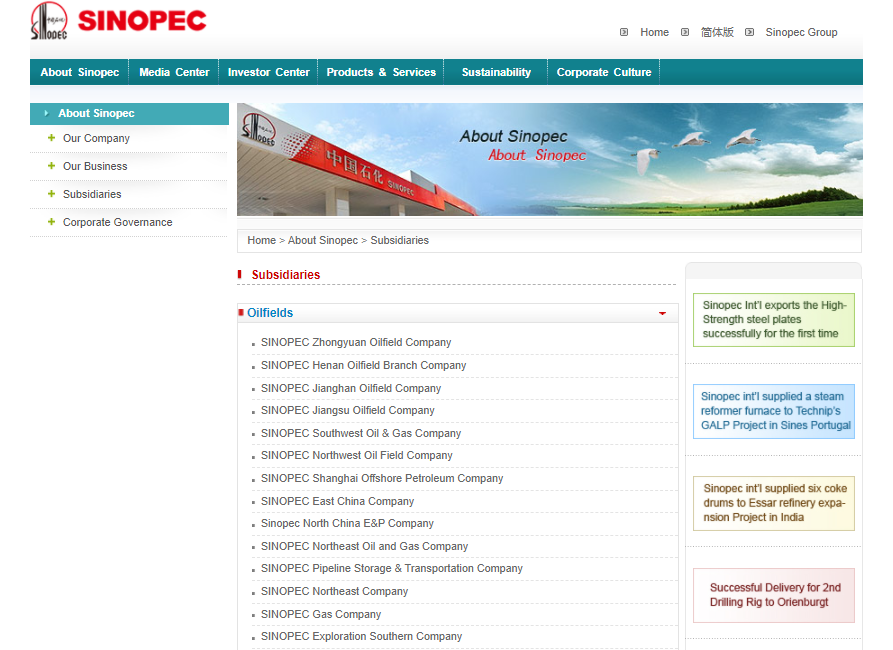
Task: Switch to 简体版 Chinese version
Action: 717,32
